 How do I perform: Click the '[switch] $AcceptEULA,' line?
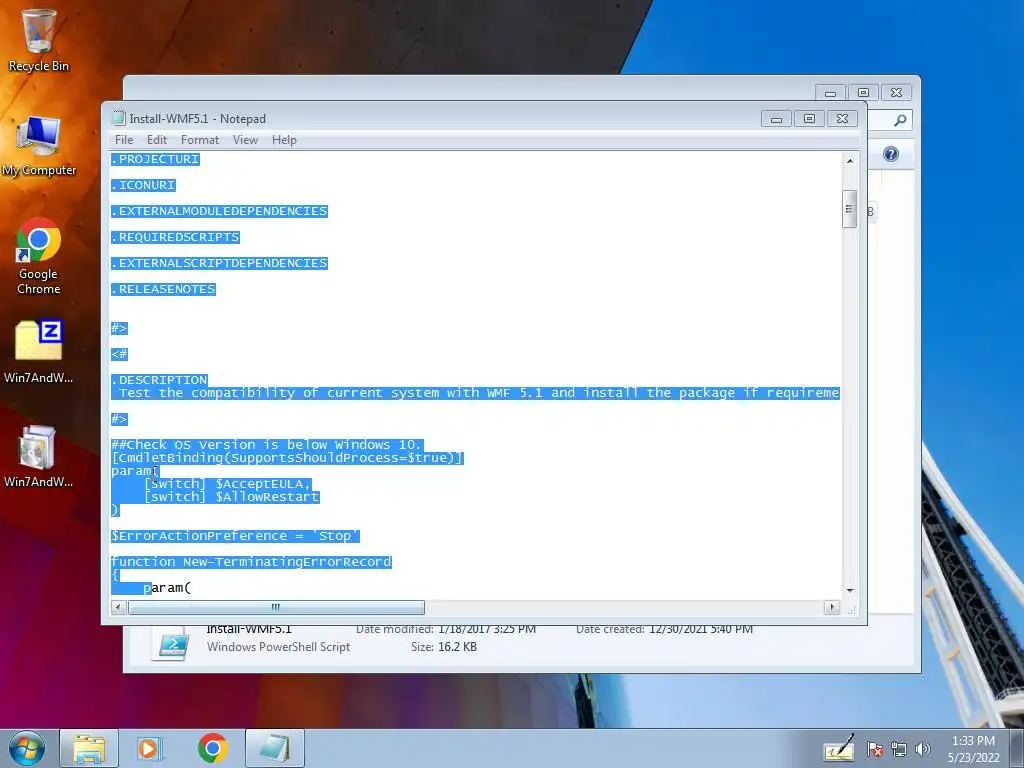pyautogui.click(x=227, y=484)
